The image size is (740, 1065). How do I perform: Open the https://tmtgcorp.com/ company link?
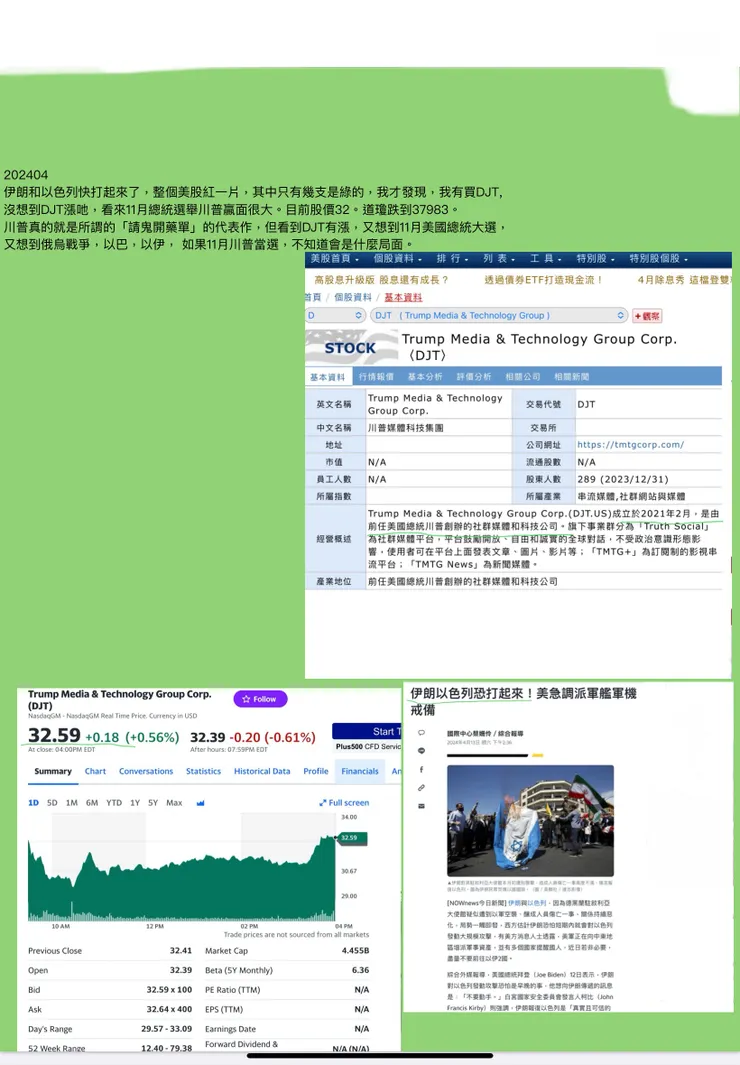(x=631, y=445)
